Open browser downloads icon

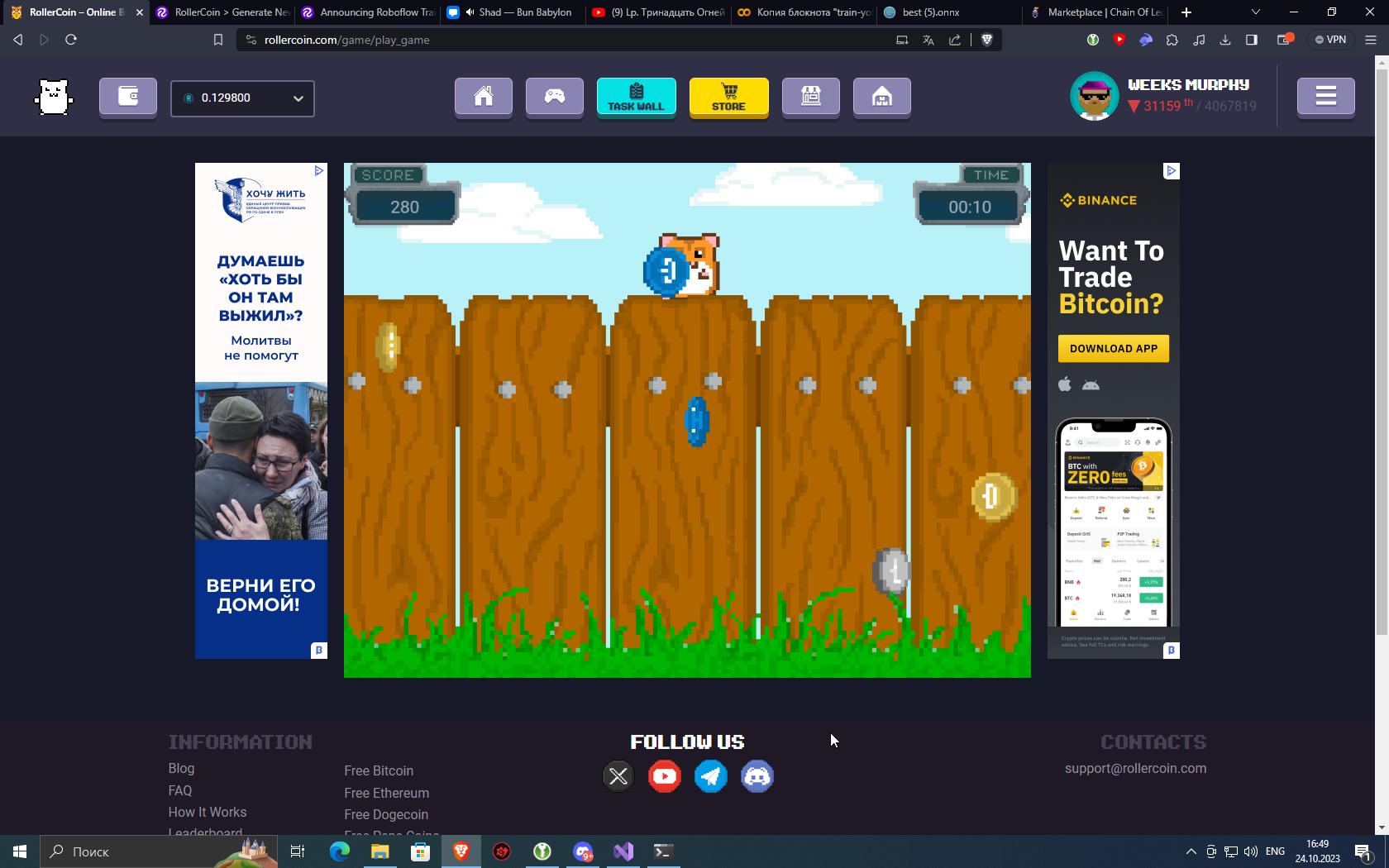point(1225,40)
